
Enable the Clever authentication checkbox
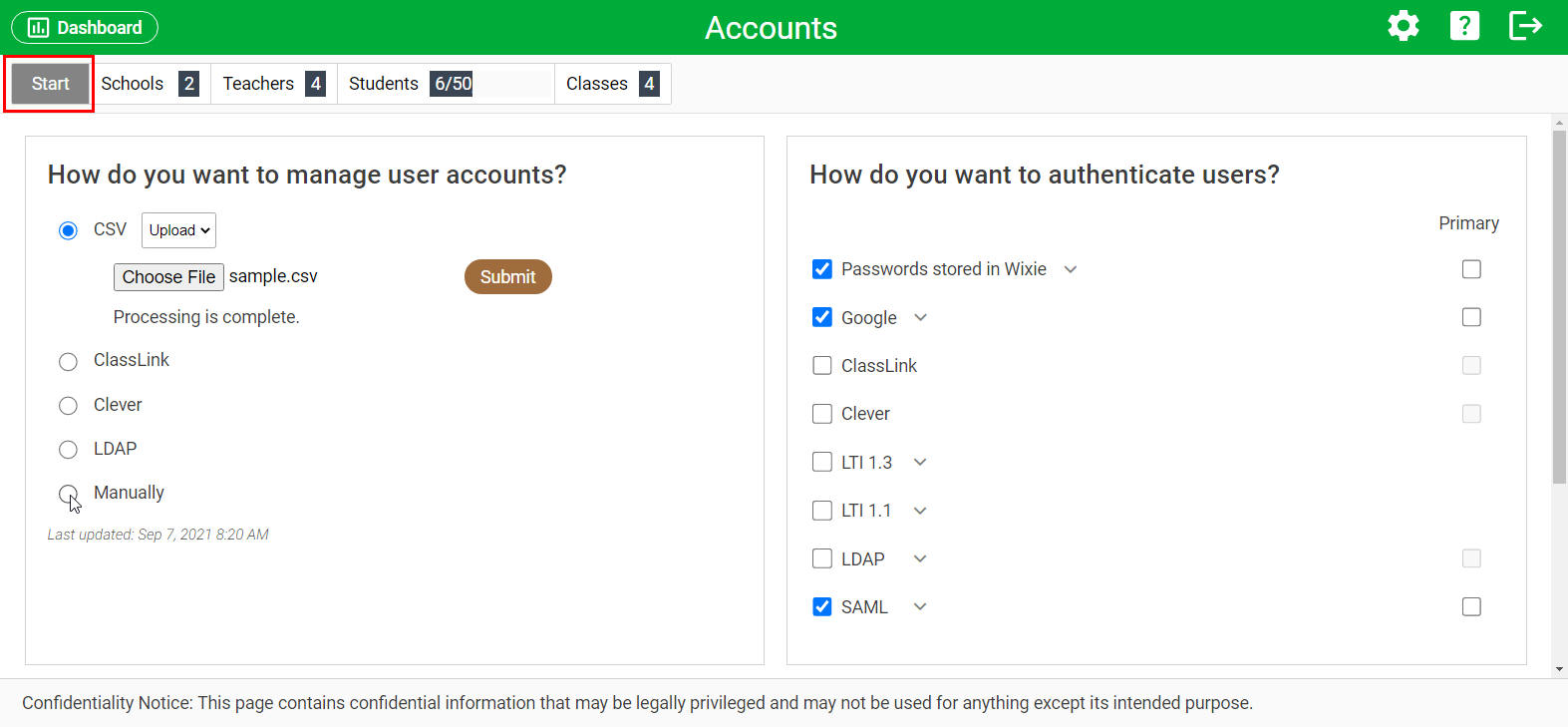[x=822, y=414]
